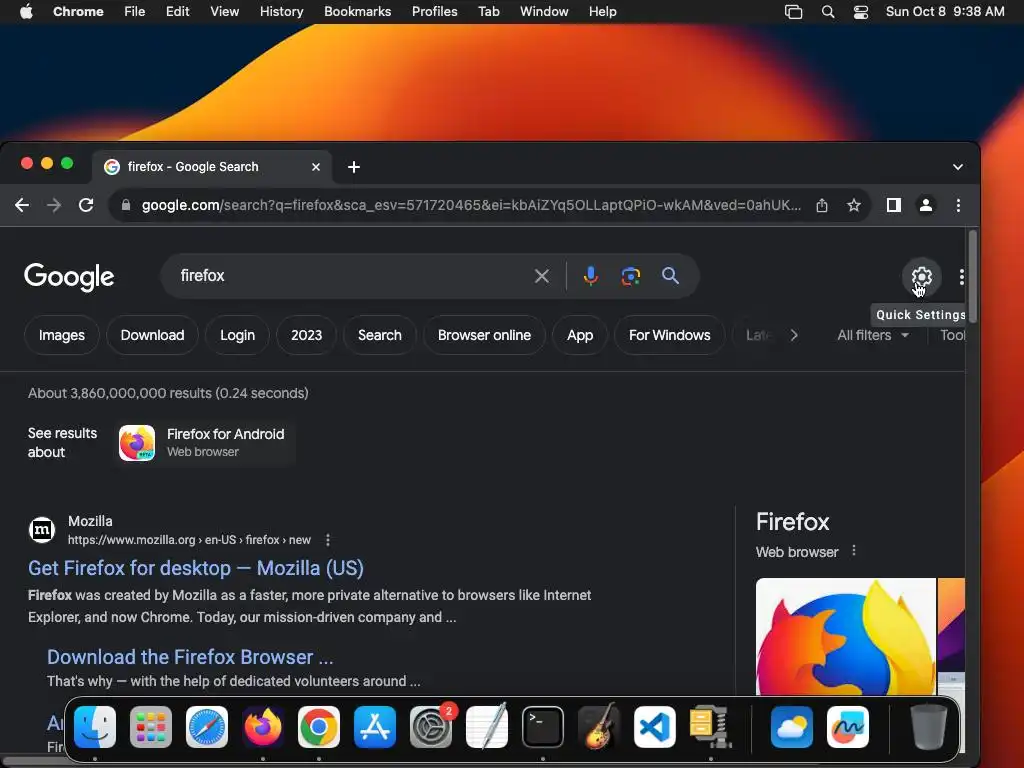Open the Bookmarks menu
1024x768 pixels.
(357, 12)
